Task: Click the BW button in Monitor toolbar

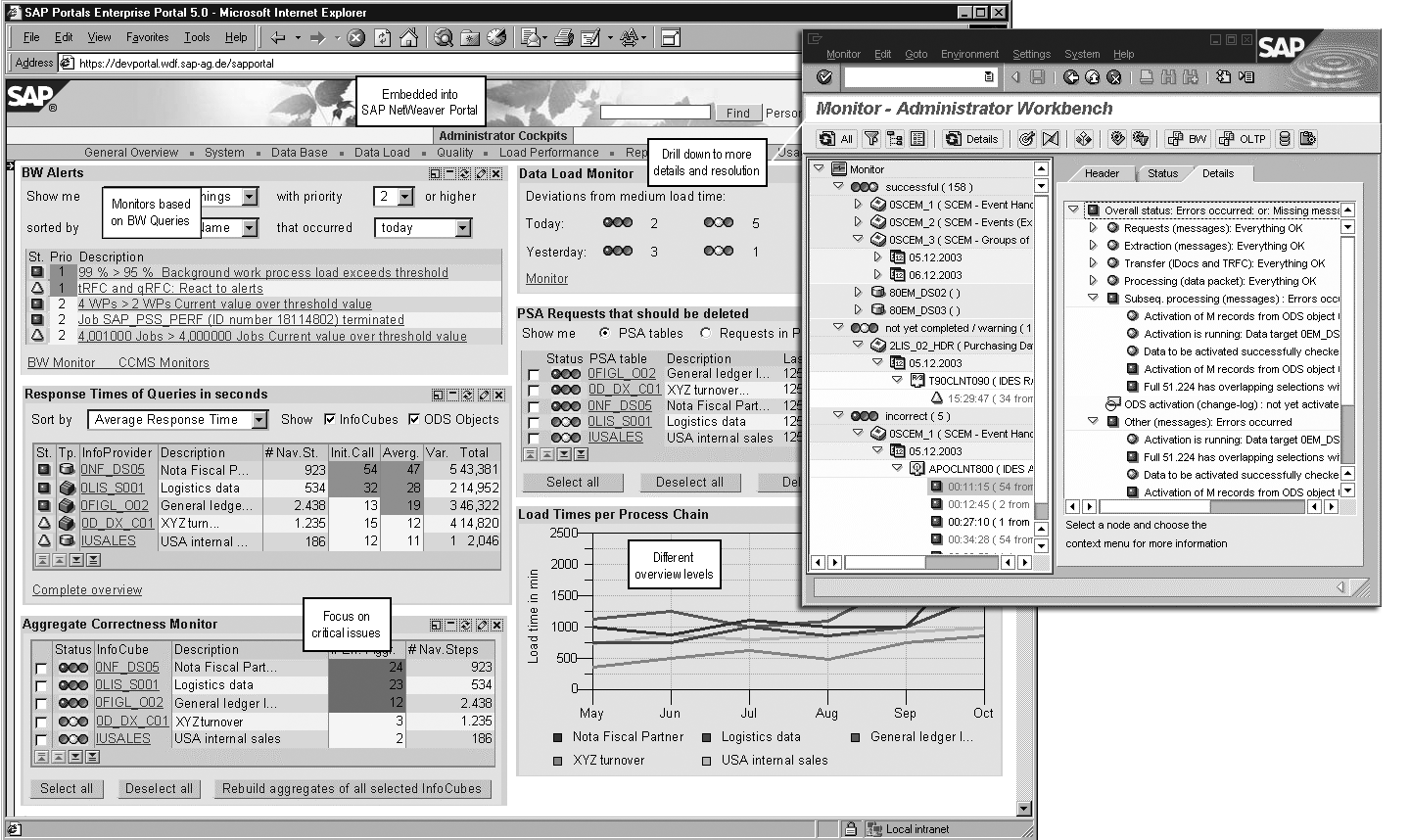Action: click(x=1188, y=139)
